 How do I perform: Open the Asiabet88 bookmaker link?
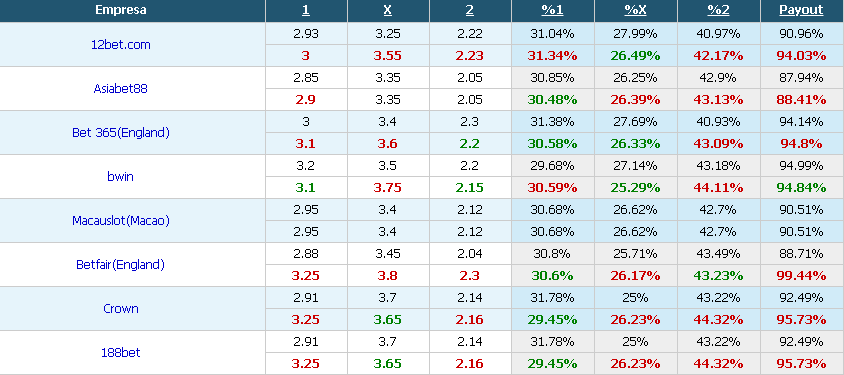pyautogui.click(x=121, y=89)
